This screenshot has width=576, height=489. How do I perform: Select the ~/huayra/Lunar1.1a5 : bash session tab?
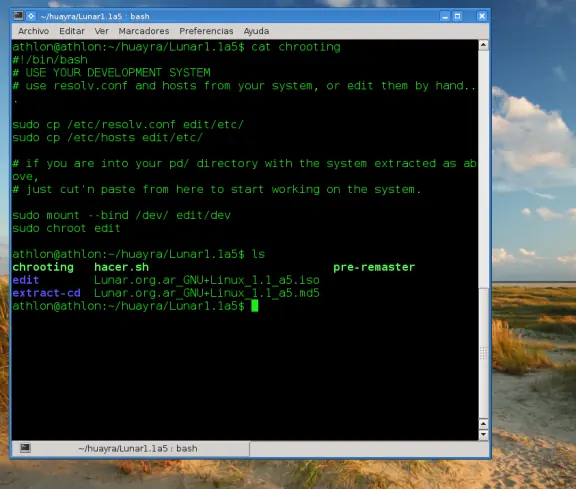(138, 449)
